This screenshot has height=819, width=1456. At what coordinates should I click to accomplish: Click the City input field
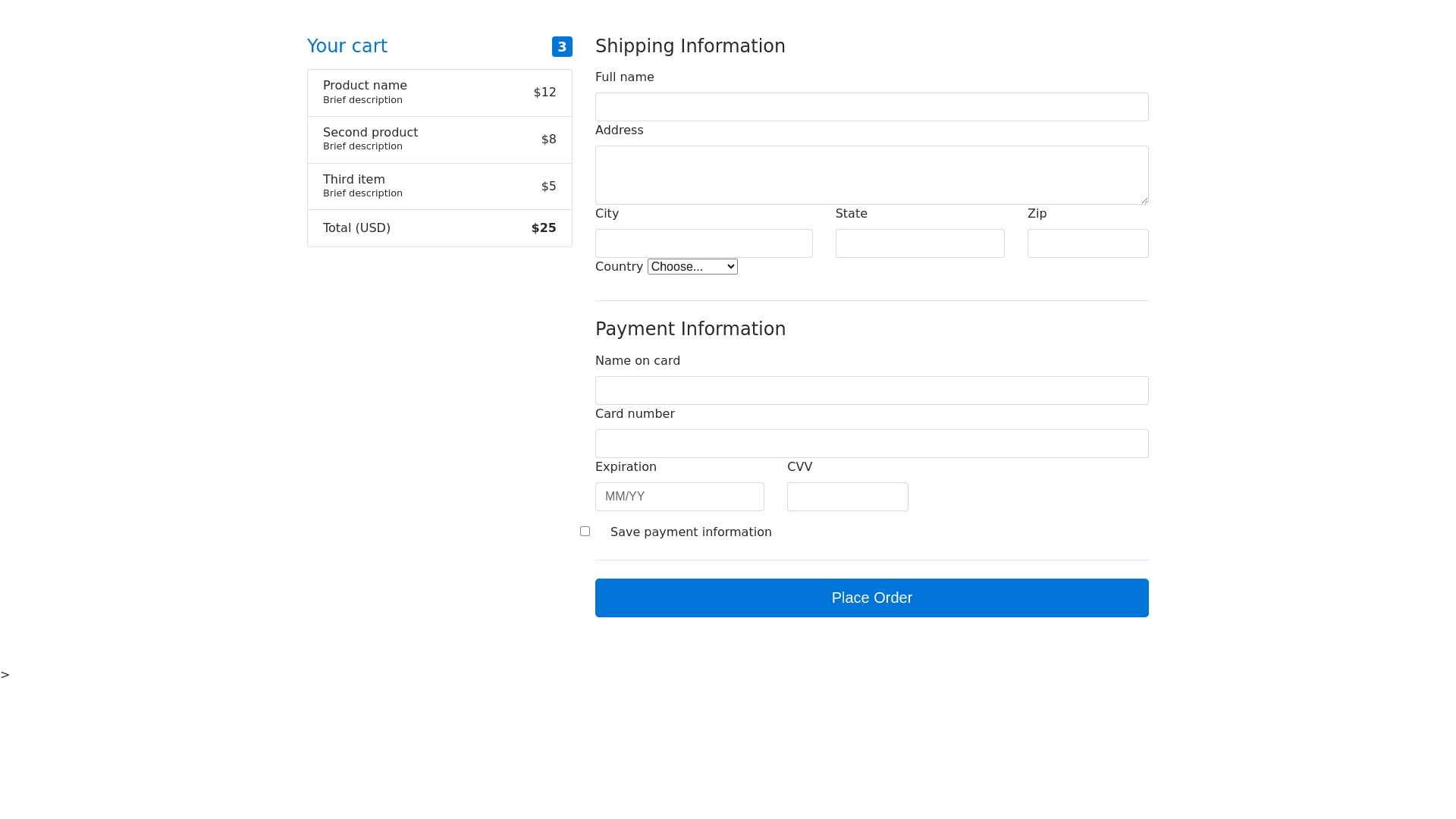point(704,243)
